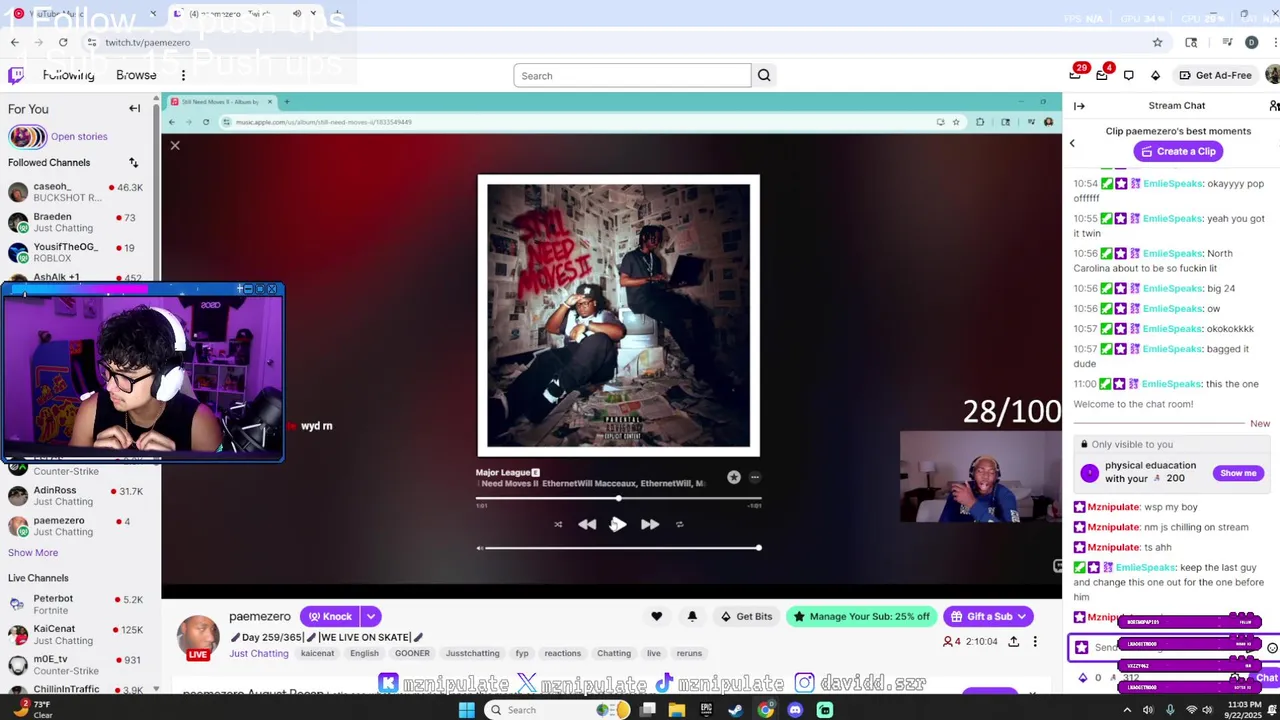Go to the Twitch home logo

click(x=16, y=75)
